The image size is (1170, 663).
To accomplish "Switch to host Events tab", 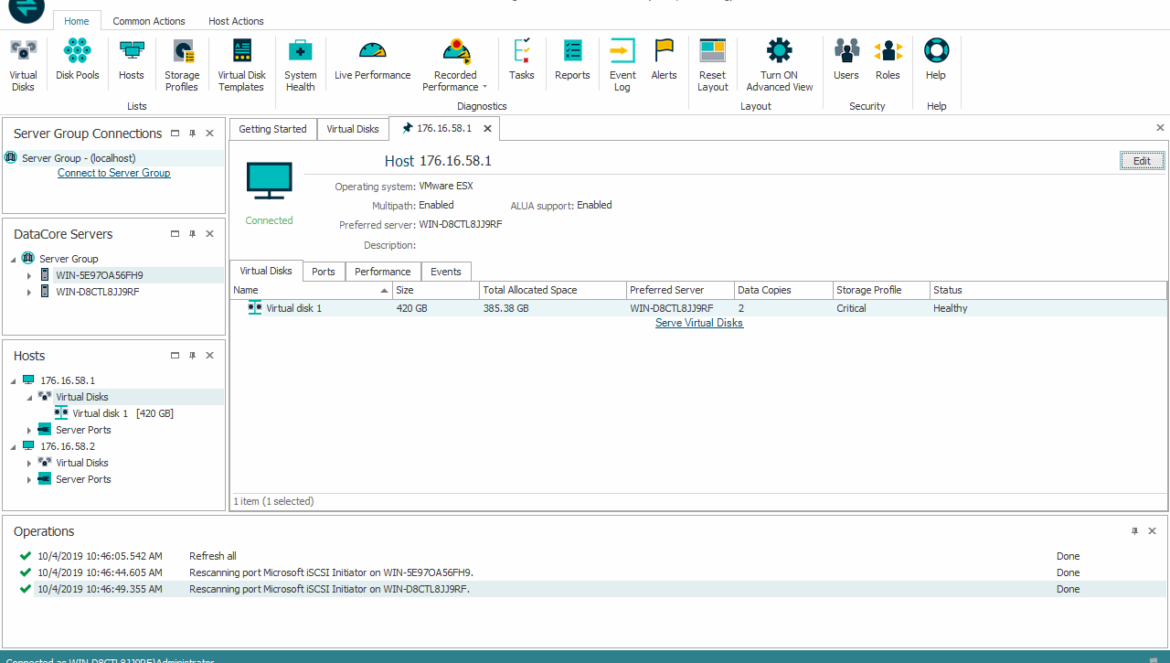I will 445,271.
